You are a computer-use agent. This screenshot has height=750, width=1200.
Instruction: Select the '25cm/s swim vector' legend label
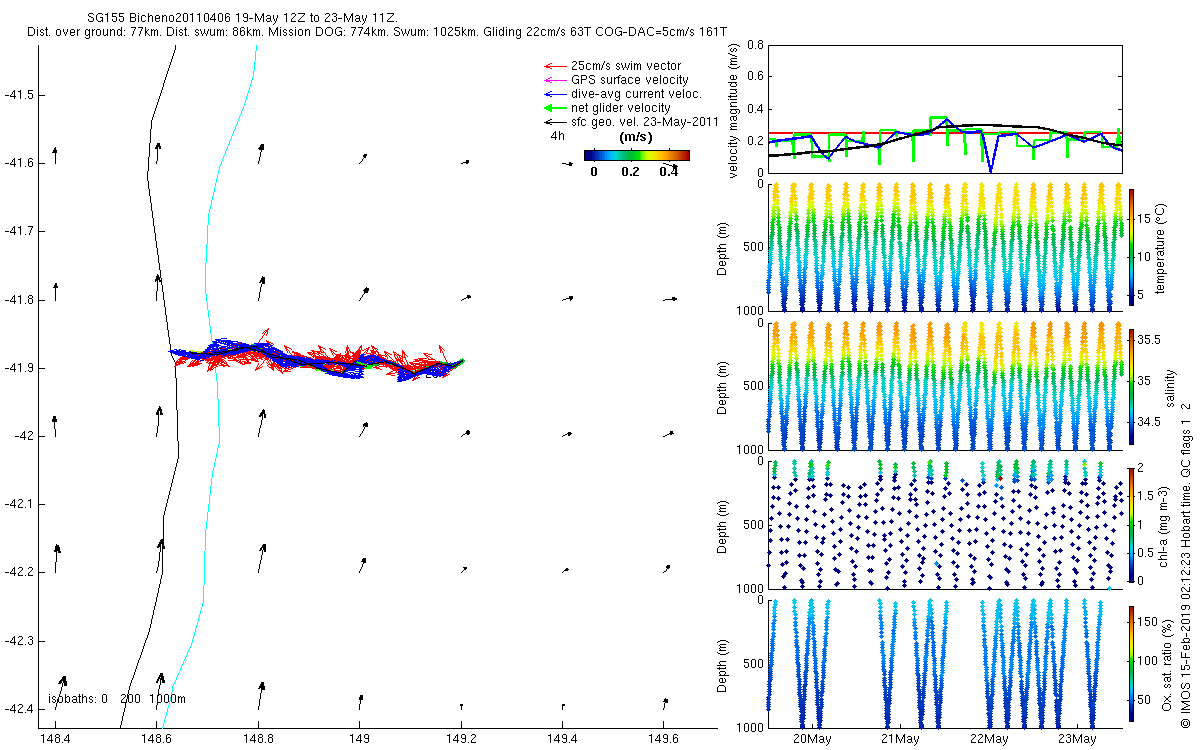click(626, 66)
